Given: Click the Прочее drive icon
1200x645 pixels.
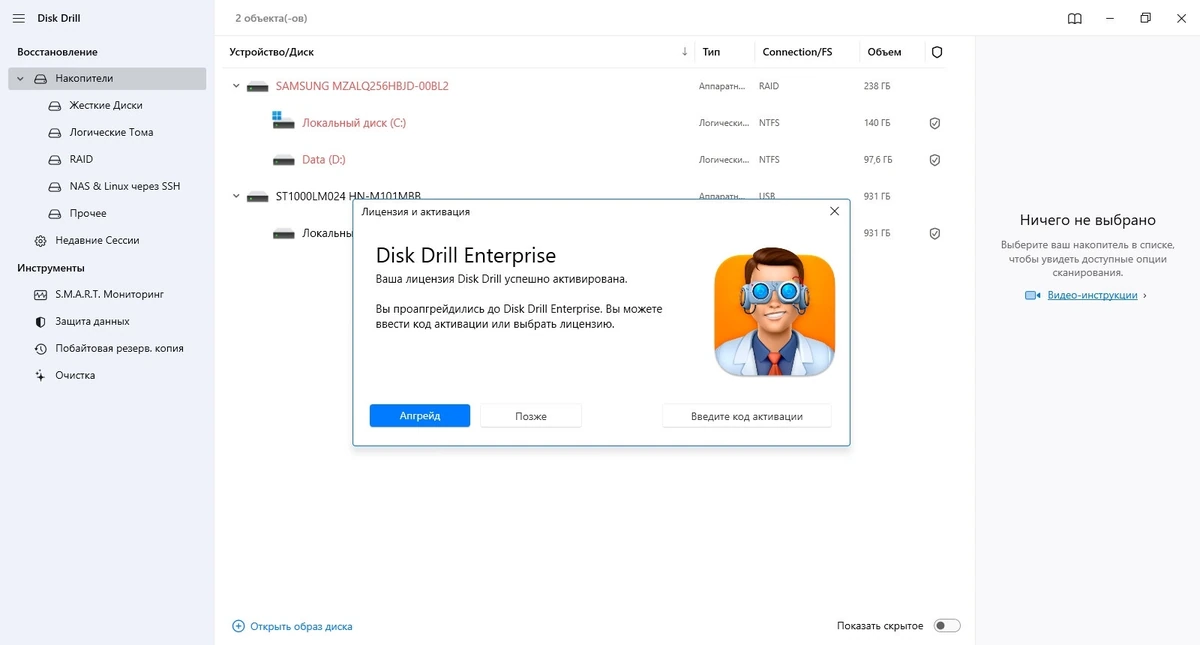Looking at the screenshot, I should point(56,213).
